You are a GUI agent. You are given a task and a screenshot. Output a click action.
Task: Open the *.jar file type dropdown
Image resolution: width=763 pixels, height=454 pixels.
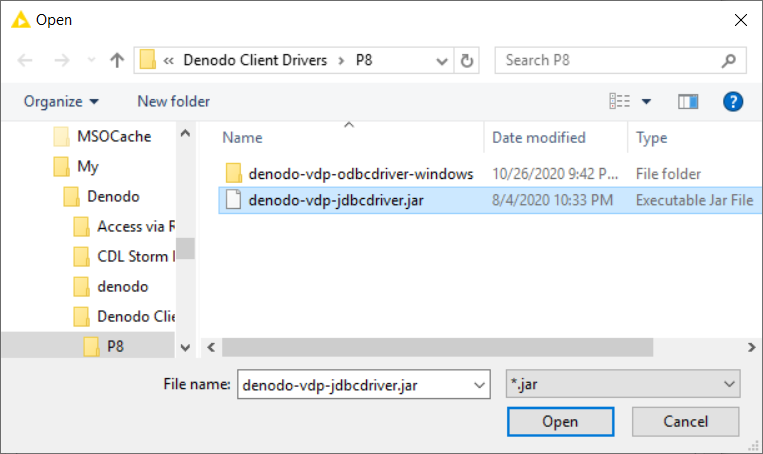(x=623, y=384)
